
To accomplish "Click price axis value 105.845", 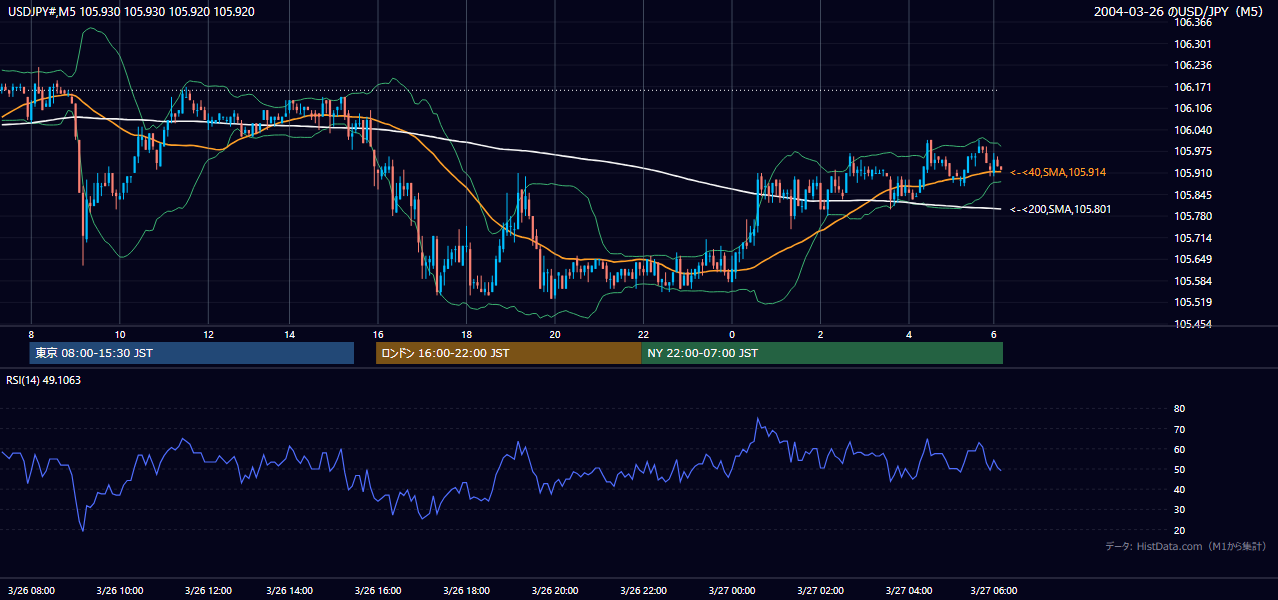I will tap(1191, 195).
